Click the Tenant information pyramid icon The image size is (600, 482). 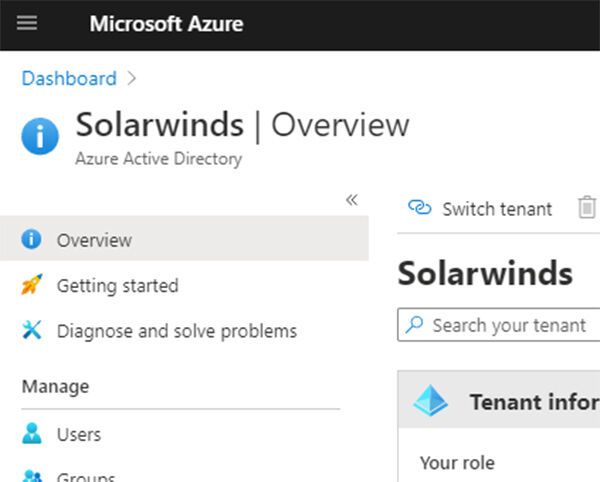[x=431, y=400]
